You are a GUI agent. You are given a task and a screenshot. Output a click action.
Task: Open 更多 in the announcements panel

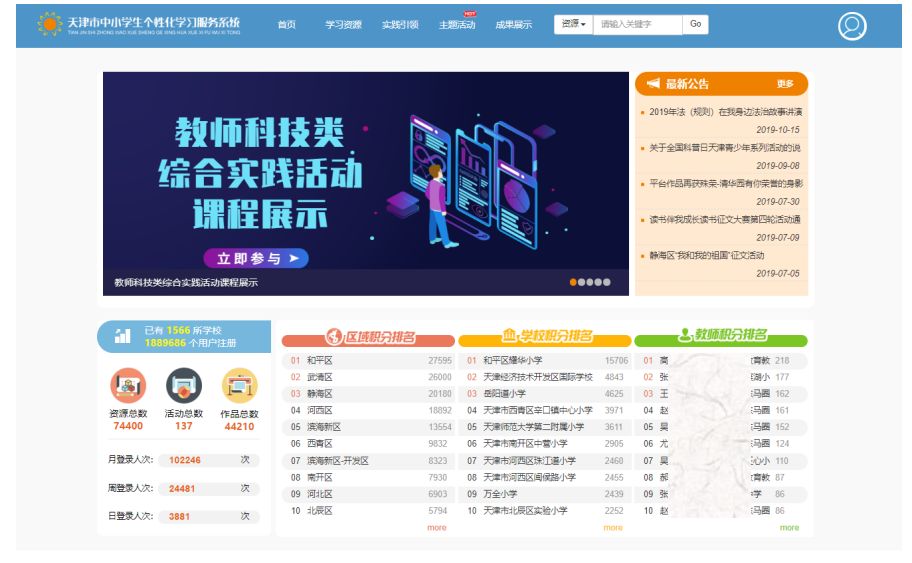point(785,84)
